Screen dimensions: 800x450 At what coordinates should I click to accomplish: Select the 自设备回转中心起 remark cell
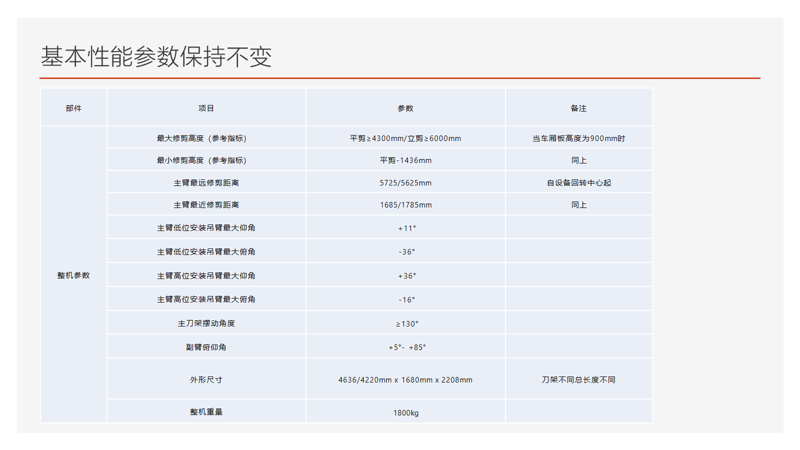tap(578, 183)
